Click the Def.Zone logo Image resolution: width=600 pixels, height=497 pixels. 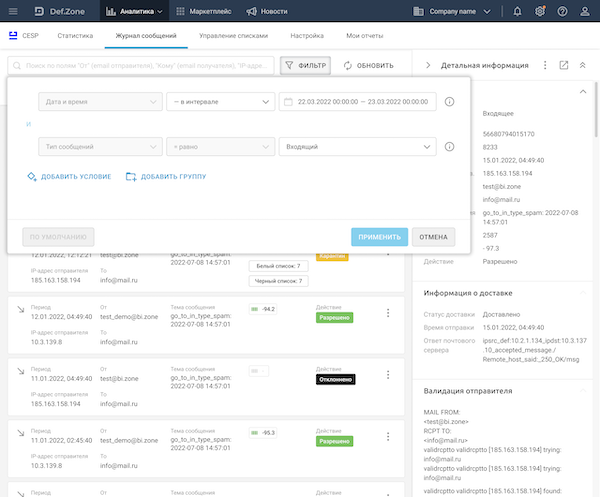tap(60, 11)
